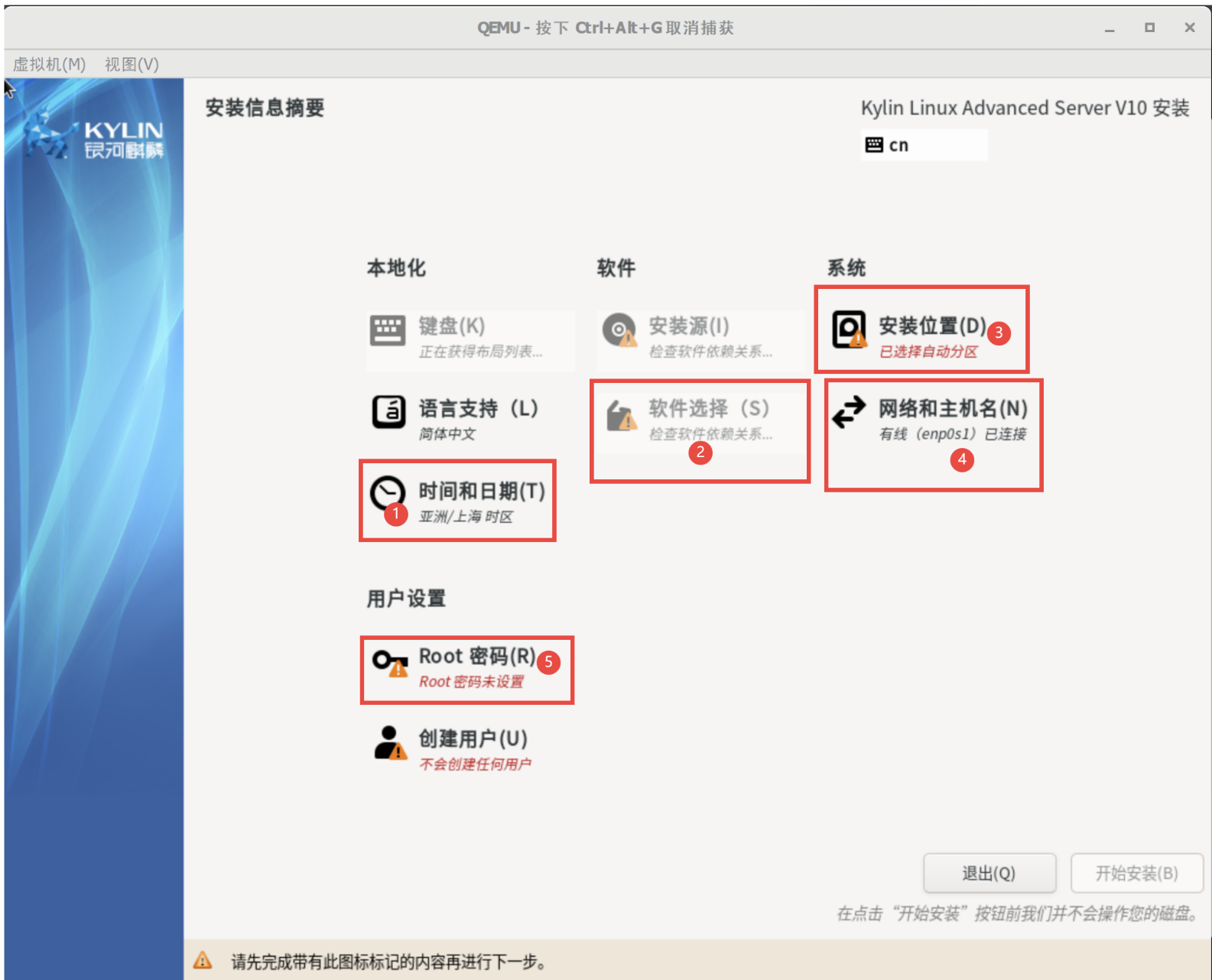This screenshot has width=1212, height=980.
Task: Open 安装位置(D) option text
Action: [x=932, y=326]
